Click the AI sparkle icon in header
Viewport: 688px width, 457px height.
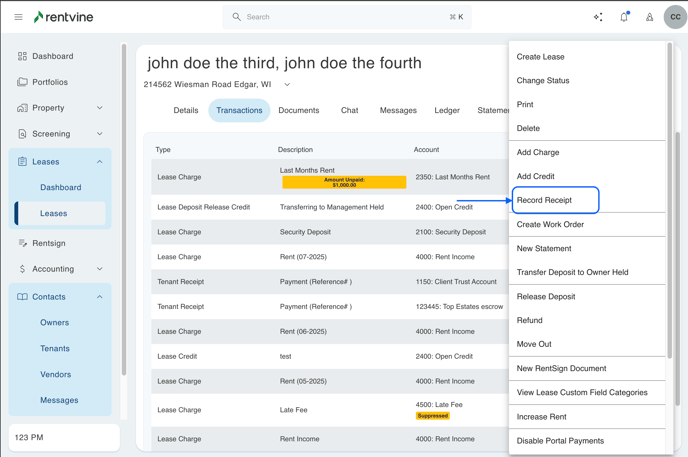click(598, 17)
